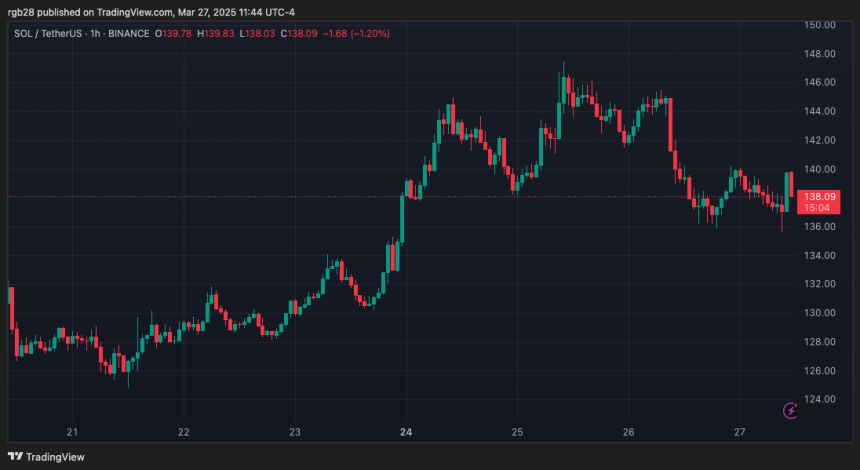Click the SOL / TetherUS symbol title
The width and height of the screenshot is (860, 470).
coord(48,33)
